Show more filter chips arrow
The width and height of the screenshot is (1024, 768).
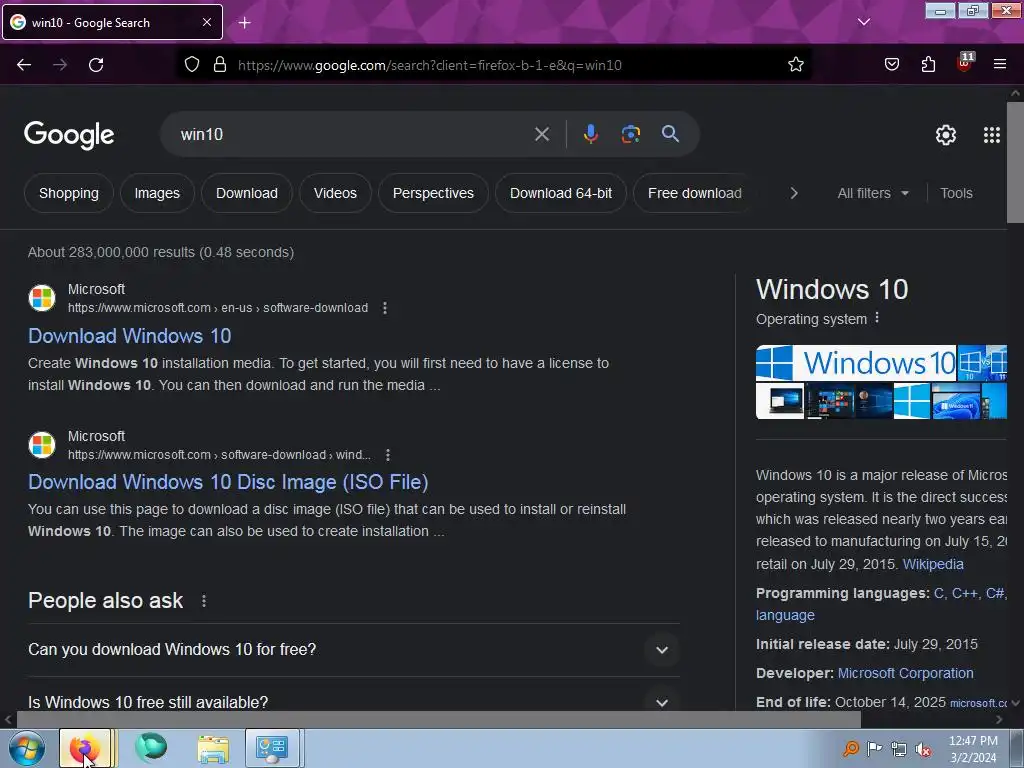(793, 193)
